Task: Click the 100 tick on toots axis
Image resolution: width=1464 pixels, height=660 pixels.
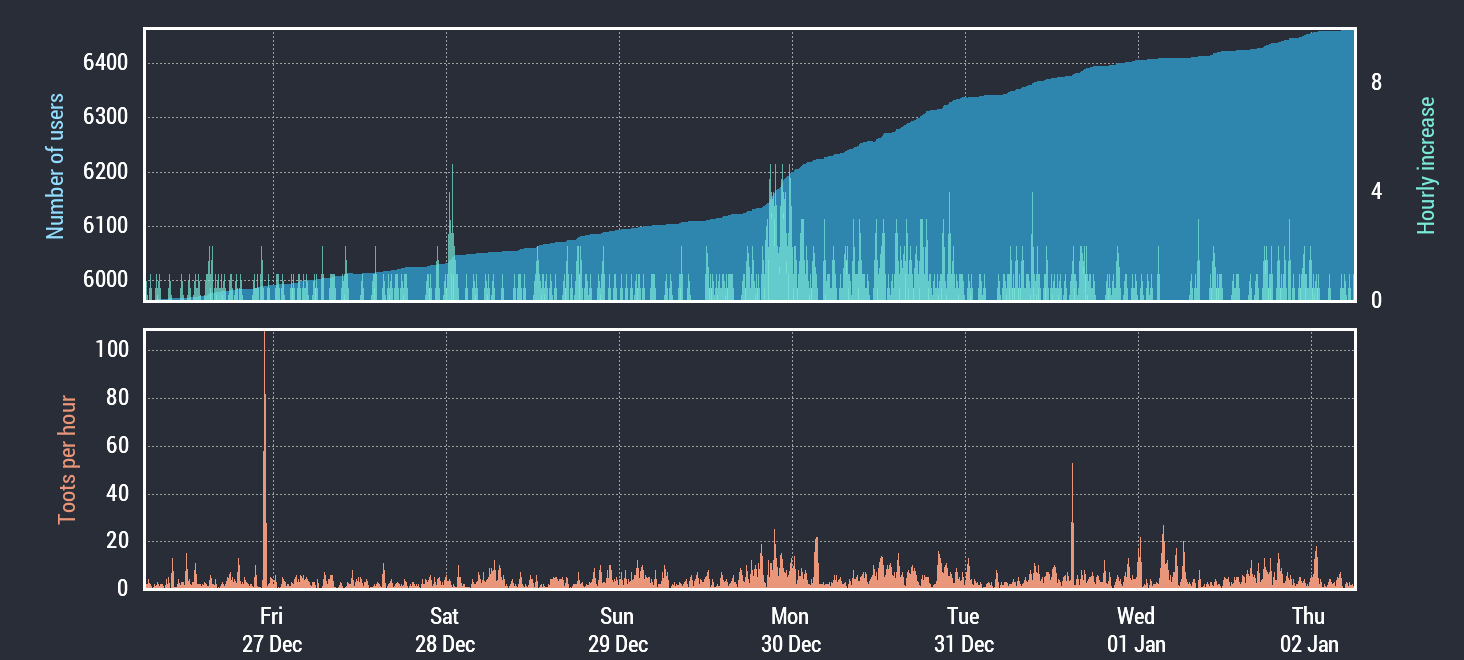Action: coord(112,351)
